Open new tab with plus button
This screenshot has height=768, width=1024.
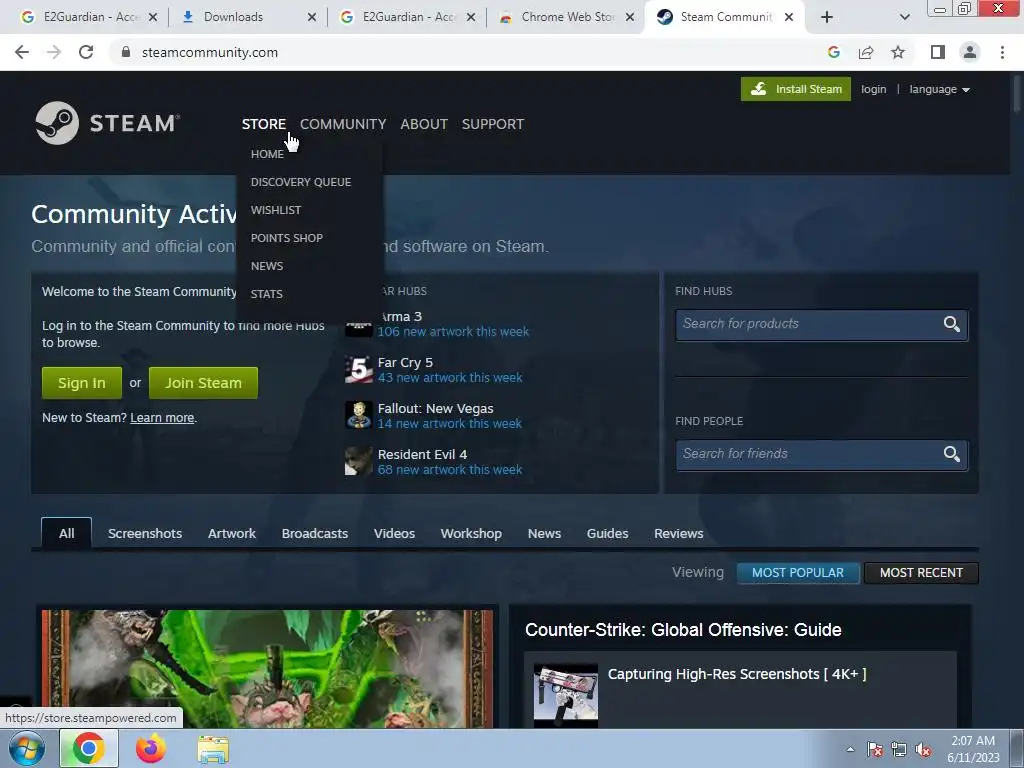[827, 17]
